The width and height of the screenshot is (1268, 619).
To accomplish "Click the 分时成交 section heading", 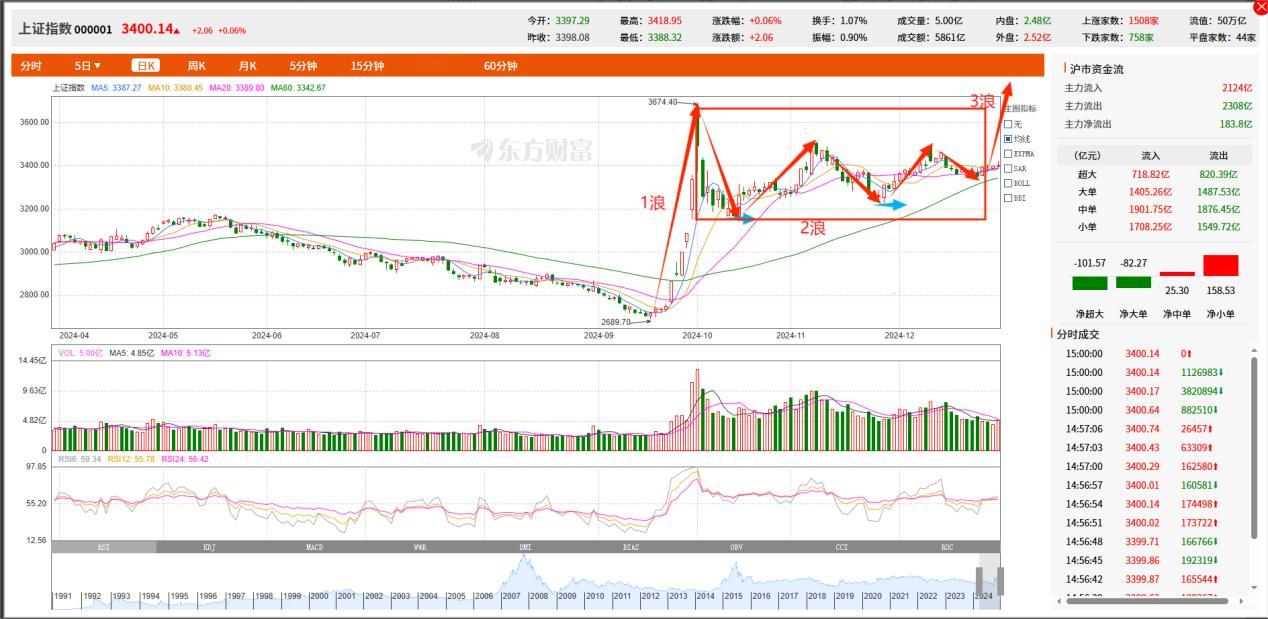I will tap(1076, 334).
